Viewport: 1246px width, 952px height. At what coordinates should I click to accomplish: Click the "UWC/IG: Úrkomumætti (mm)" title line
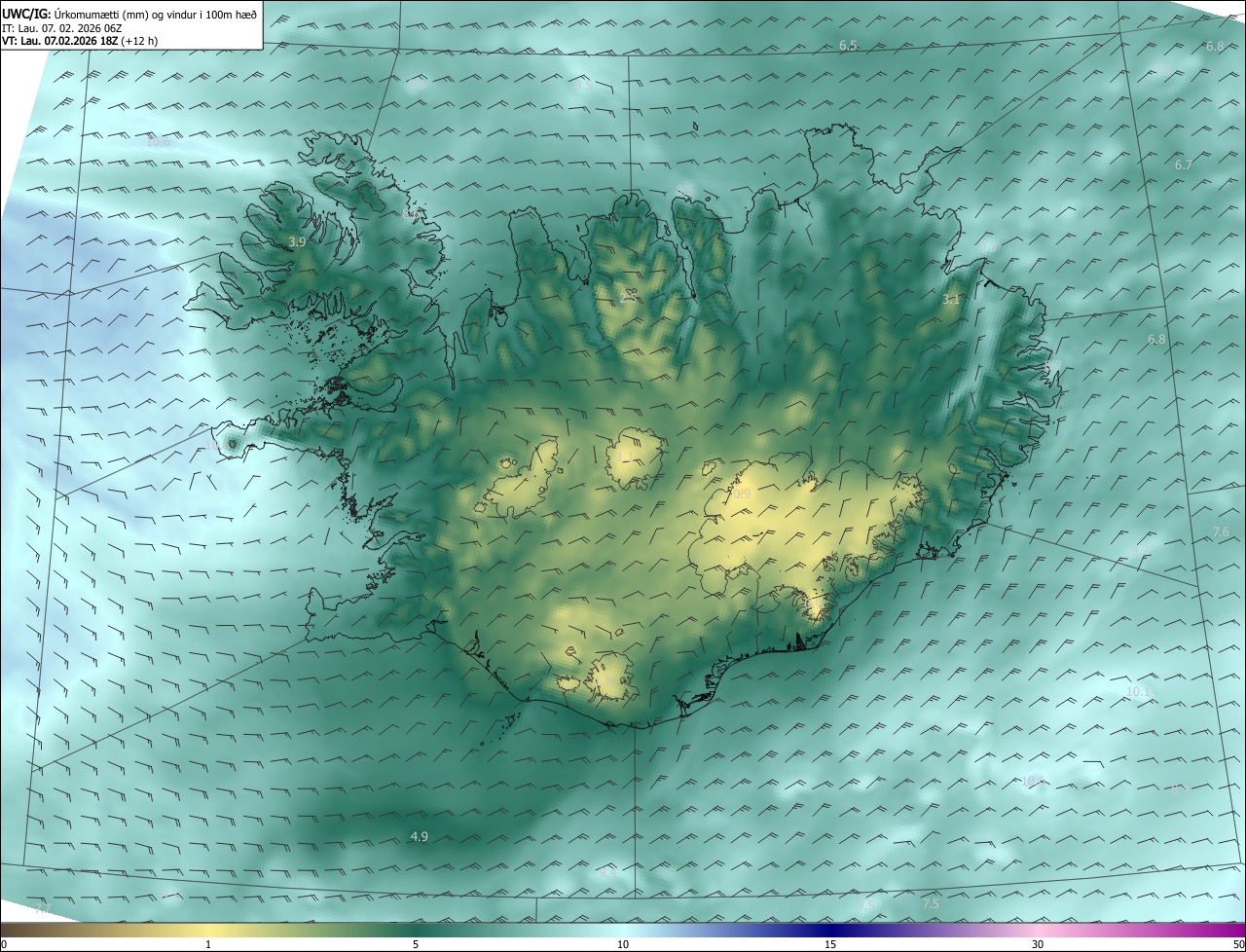tap(129, 15)
